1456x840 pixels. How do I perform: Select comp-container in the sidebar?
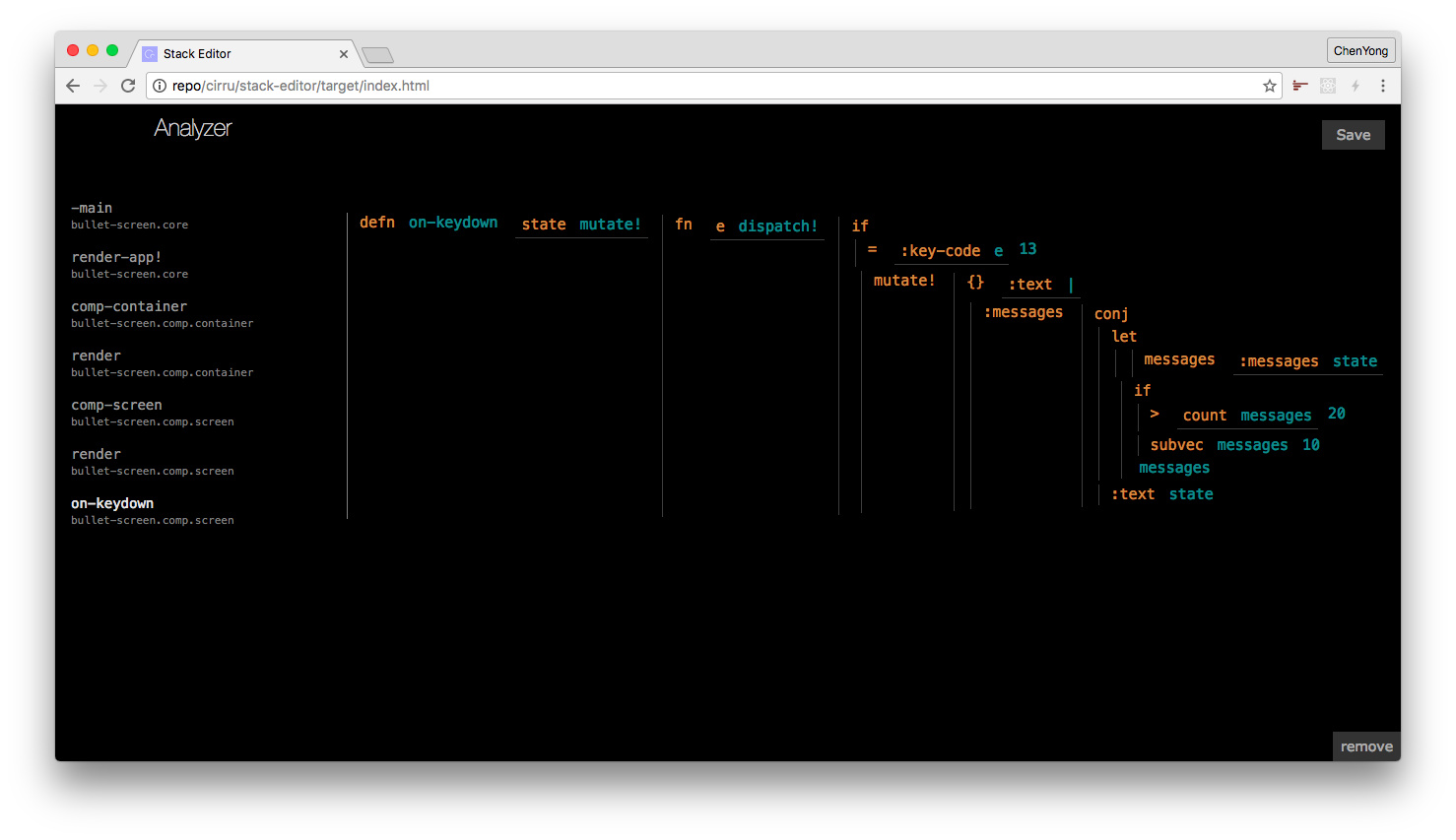point(129,306)
